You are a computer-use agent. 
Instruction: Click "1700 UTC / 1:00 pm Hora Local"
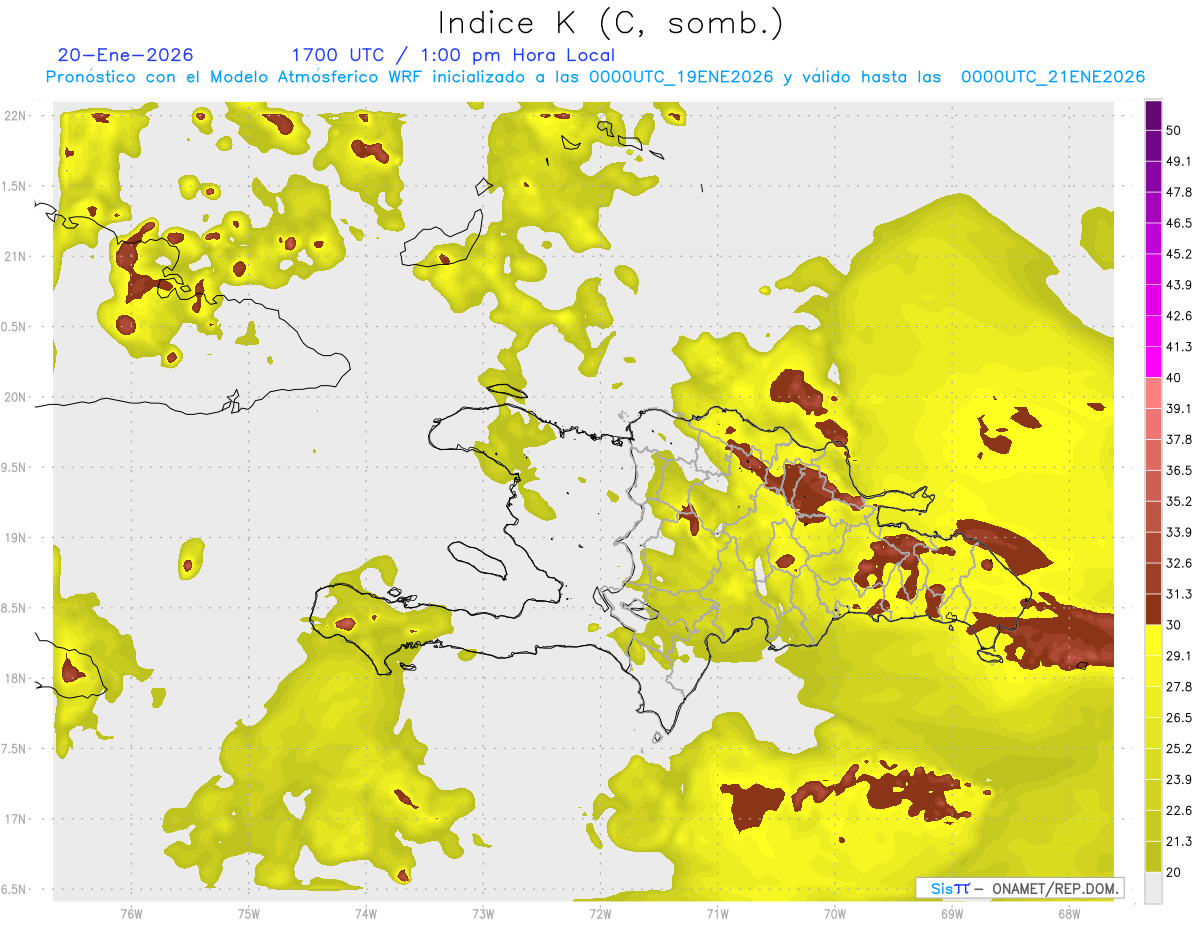tap(453, 55)
